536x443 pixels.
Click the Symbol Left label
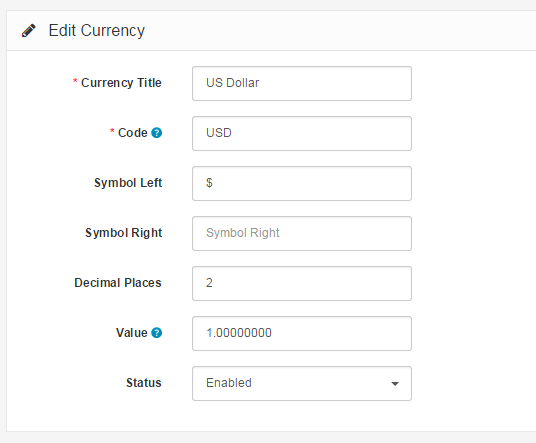[x=128, y=183]
